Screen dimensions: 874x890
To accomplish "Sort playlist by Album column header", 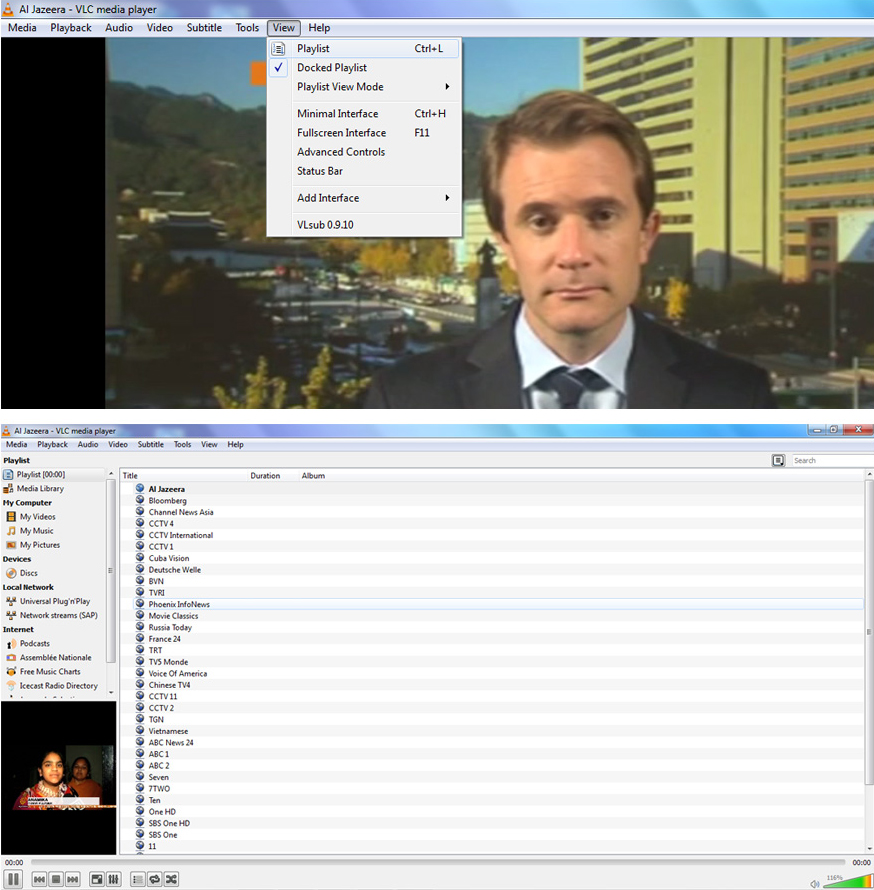I will [x=313, y=476].
